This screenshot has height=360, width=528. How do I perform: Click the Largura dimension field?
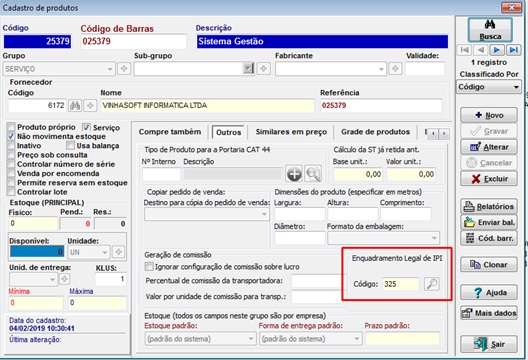pos(299,214)
